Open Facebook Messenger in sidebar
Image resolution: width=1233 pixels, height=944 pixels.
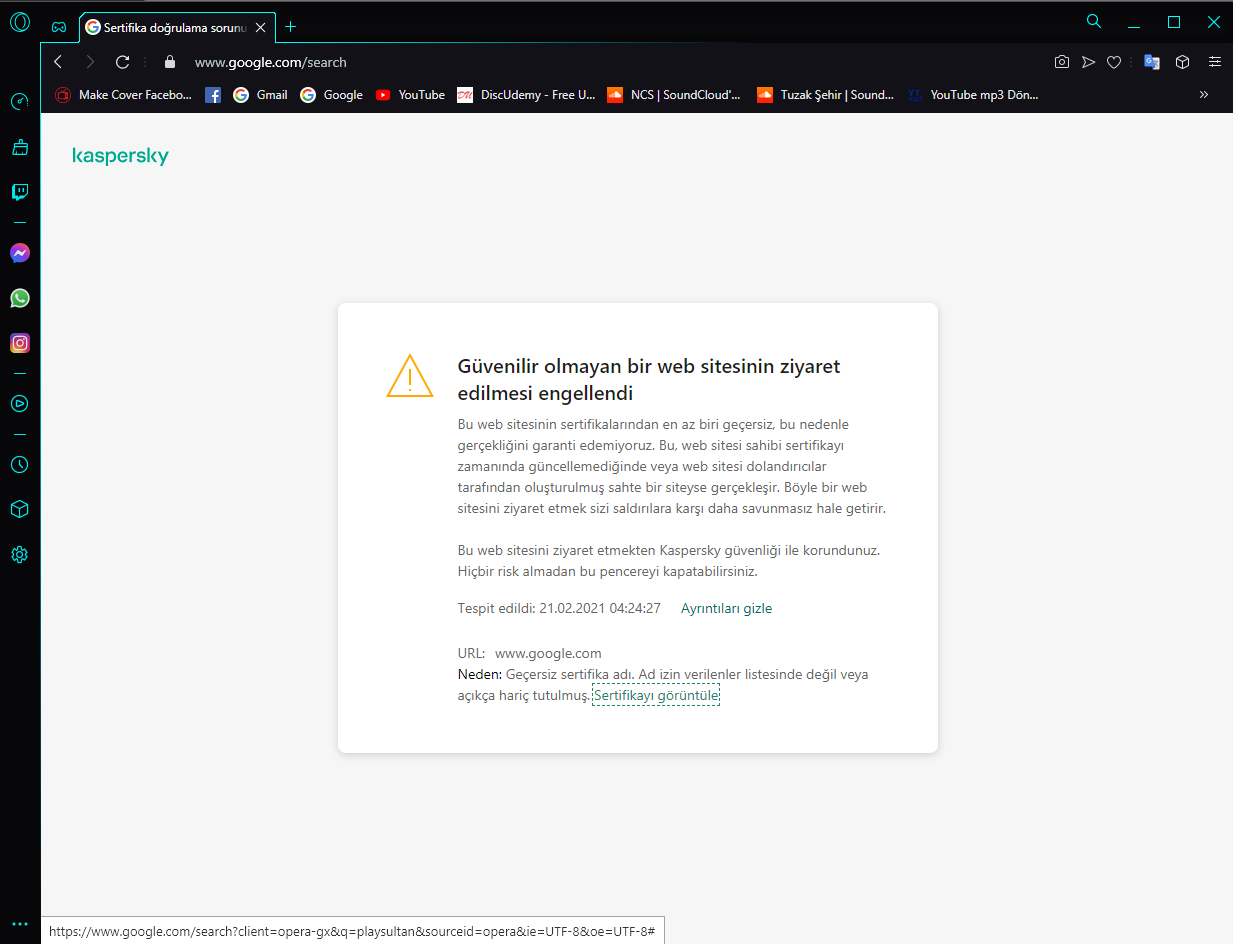pos(19,253)
